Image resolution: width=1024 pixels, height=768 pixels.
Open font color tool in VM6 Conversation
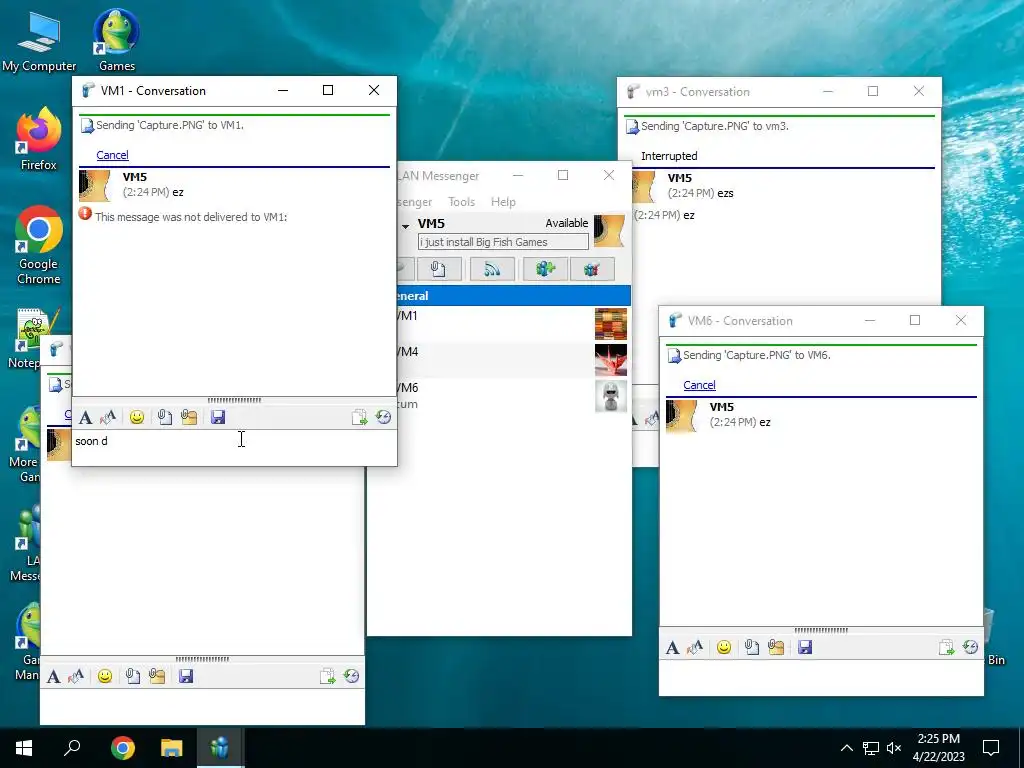(x=695, y=647)
